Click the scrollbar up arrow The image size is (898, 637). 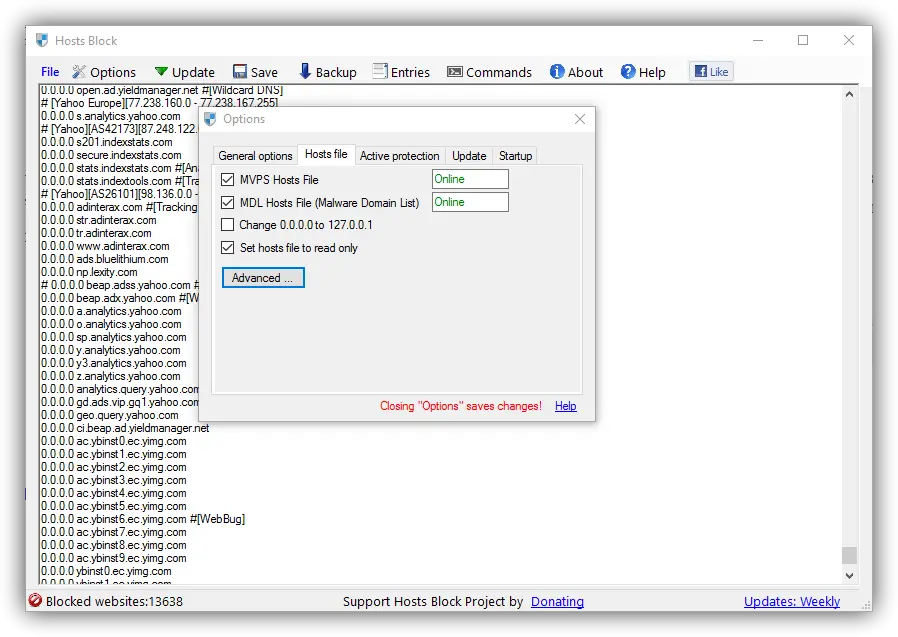[x=849, y=94]
